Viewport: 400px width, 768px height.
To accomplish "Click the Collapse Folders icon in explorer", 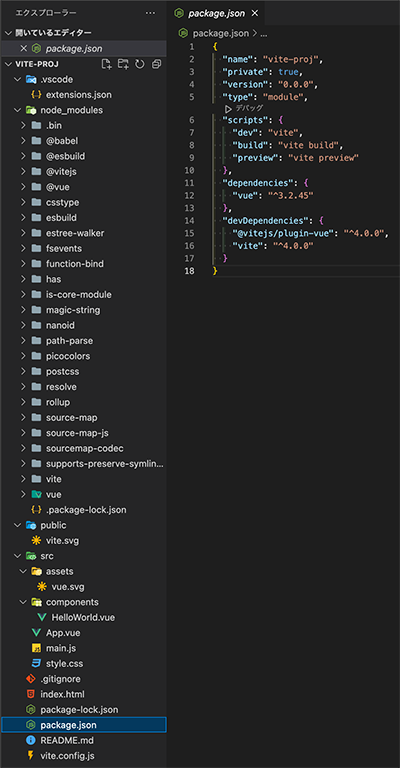I will click(156, 64).
